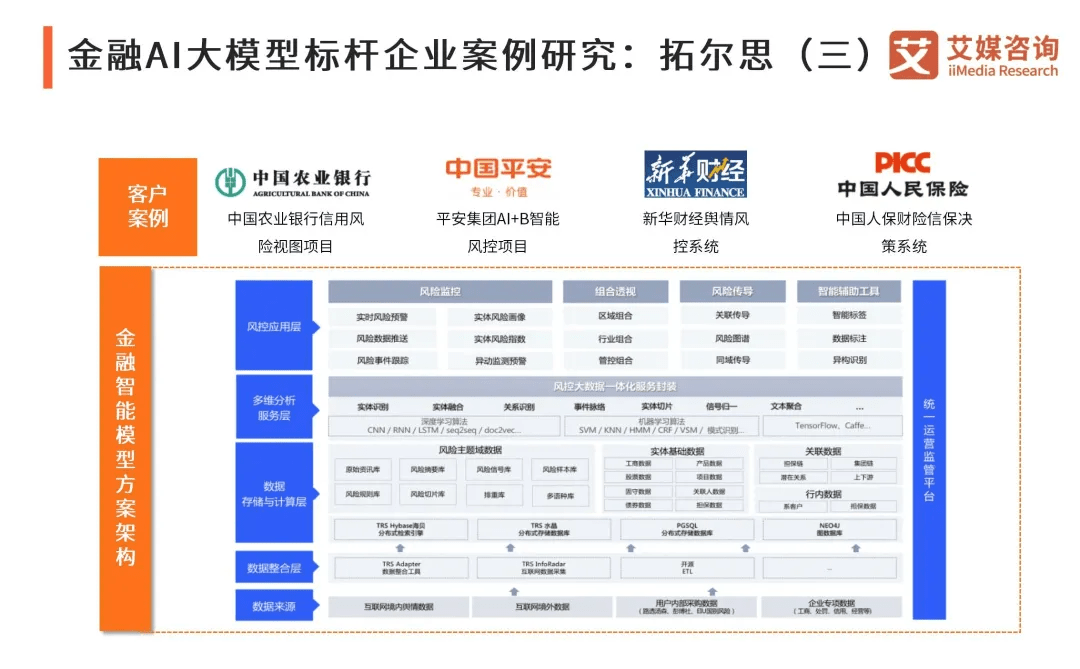
Task: Click the 风控大数据一体化服务封装 bar
Action: pyautogui.click(x=615, y=386)
